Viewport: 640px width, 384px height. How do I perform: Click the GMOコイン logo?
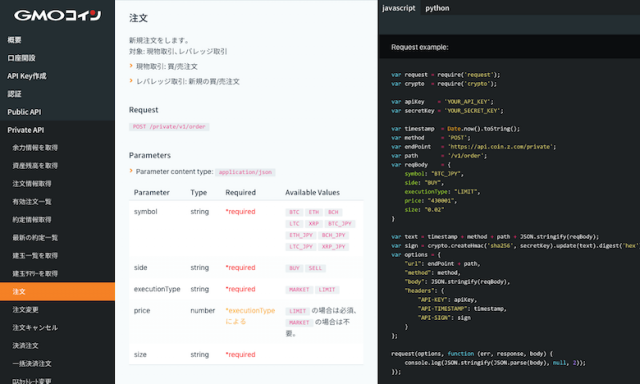click(x=58, y=16)
